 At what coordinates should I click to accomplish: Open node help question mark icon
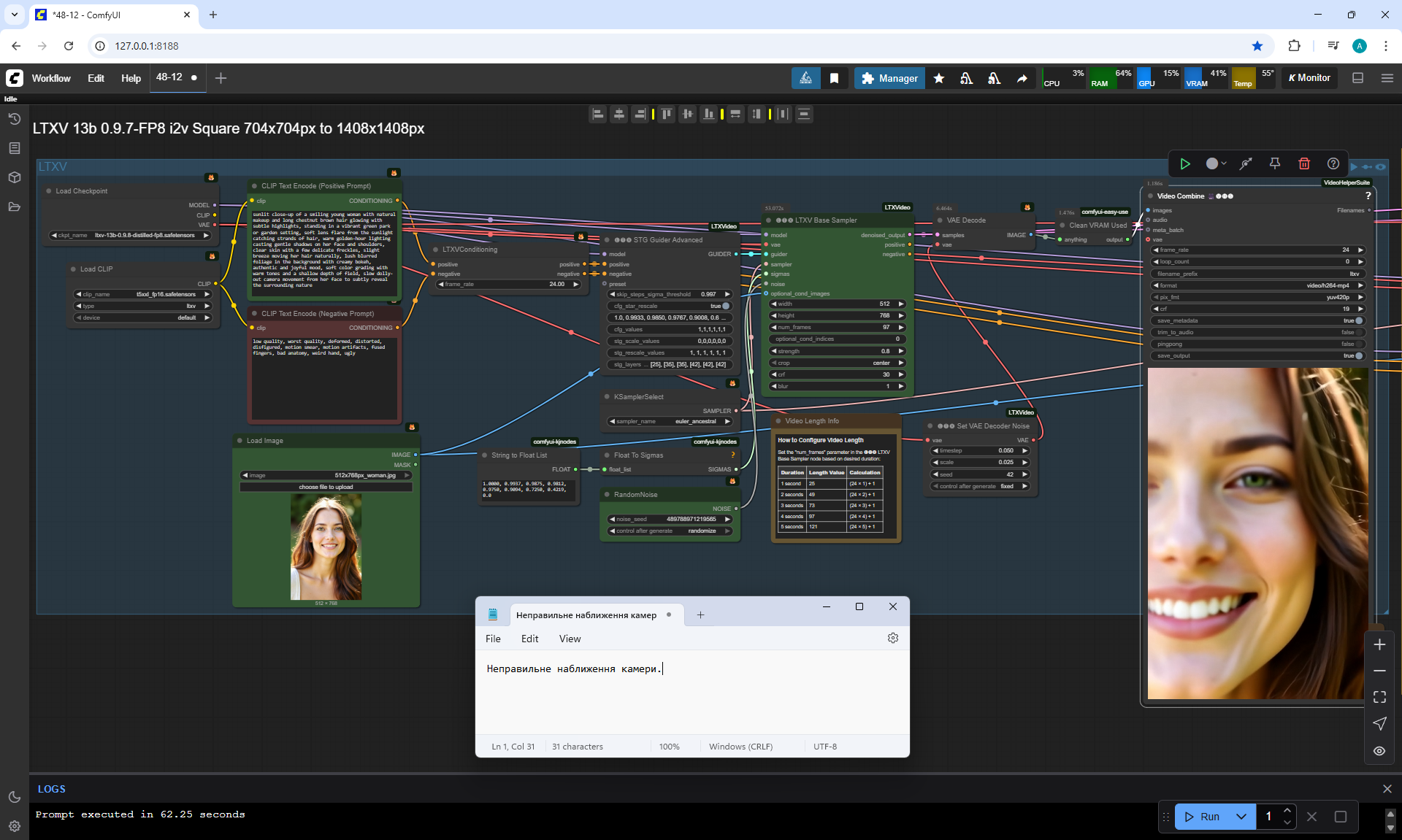1333,163
